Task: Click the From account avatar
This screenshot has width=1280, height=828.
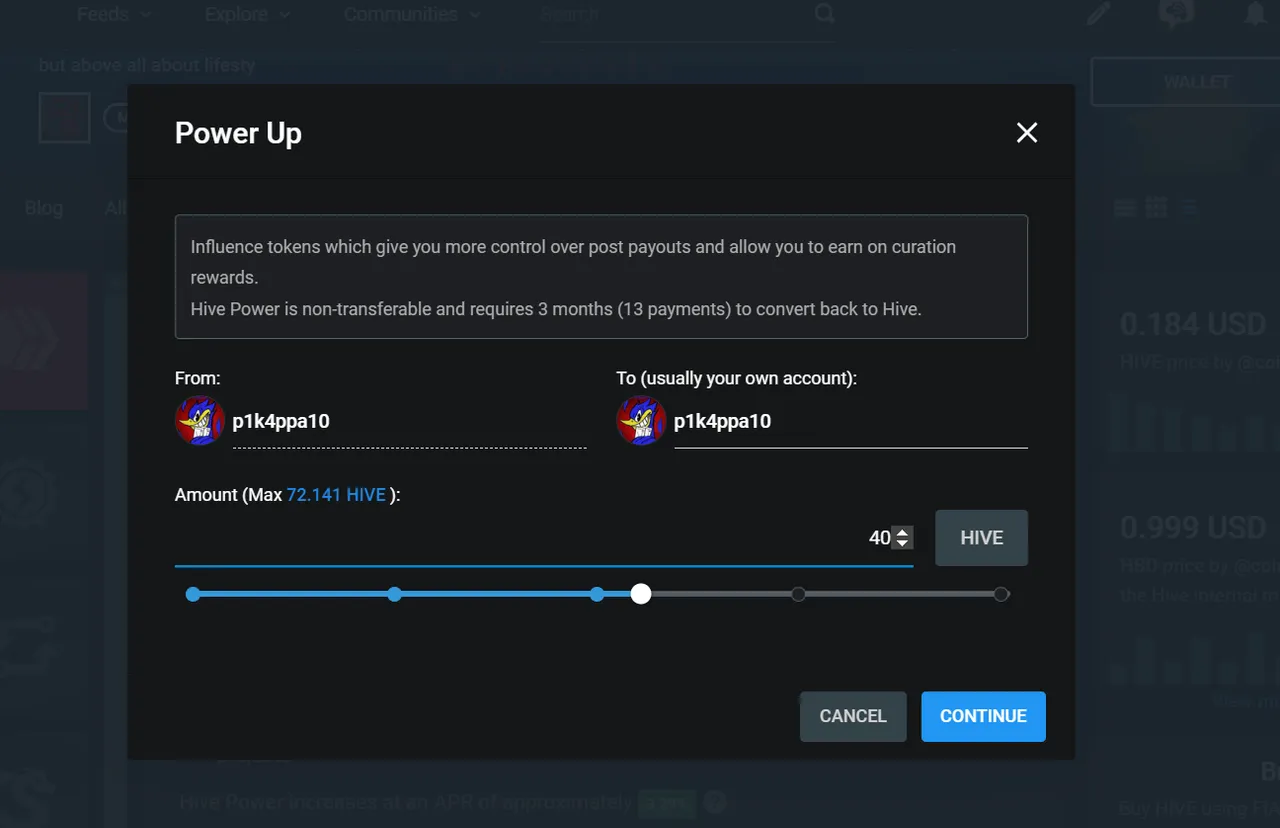Action: (x=200, y=420)
